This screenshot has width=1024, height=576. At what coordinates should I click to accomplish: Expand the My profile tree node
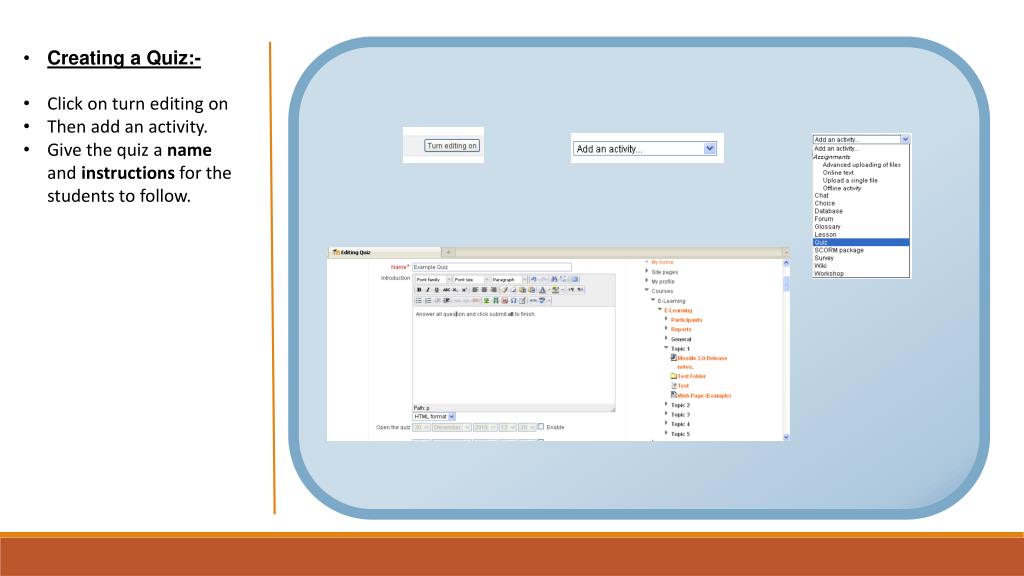(x=647, y=281)
